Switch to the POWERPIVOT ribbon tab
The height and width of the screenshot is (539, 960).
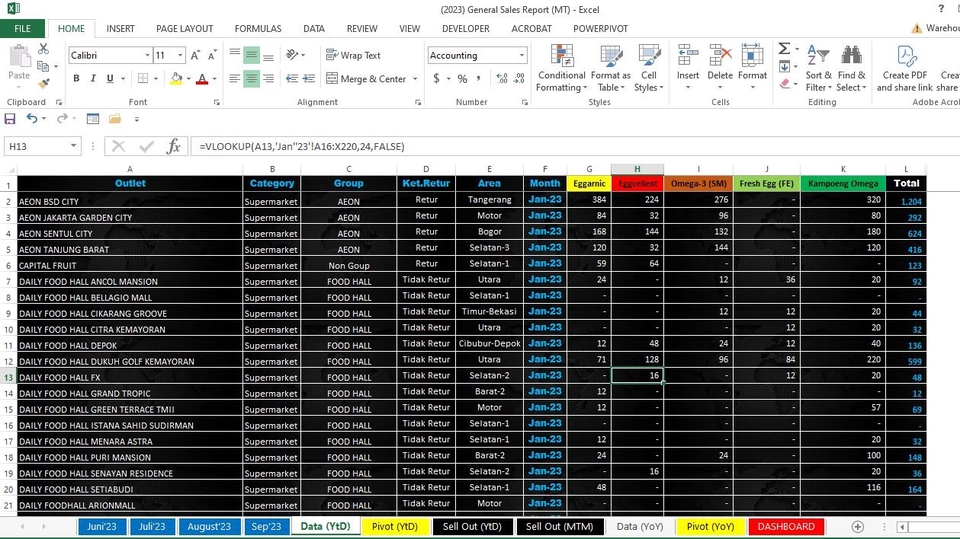click(x=600, y=28)
